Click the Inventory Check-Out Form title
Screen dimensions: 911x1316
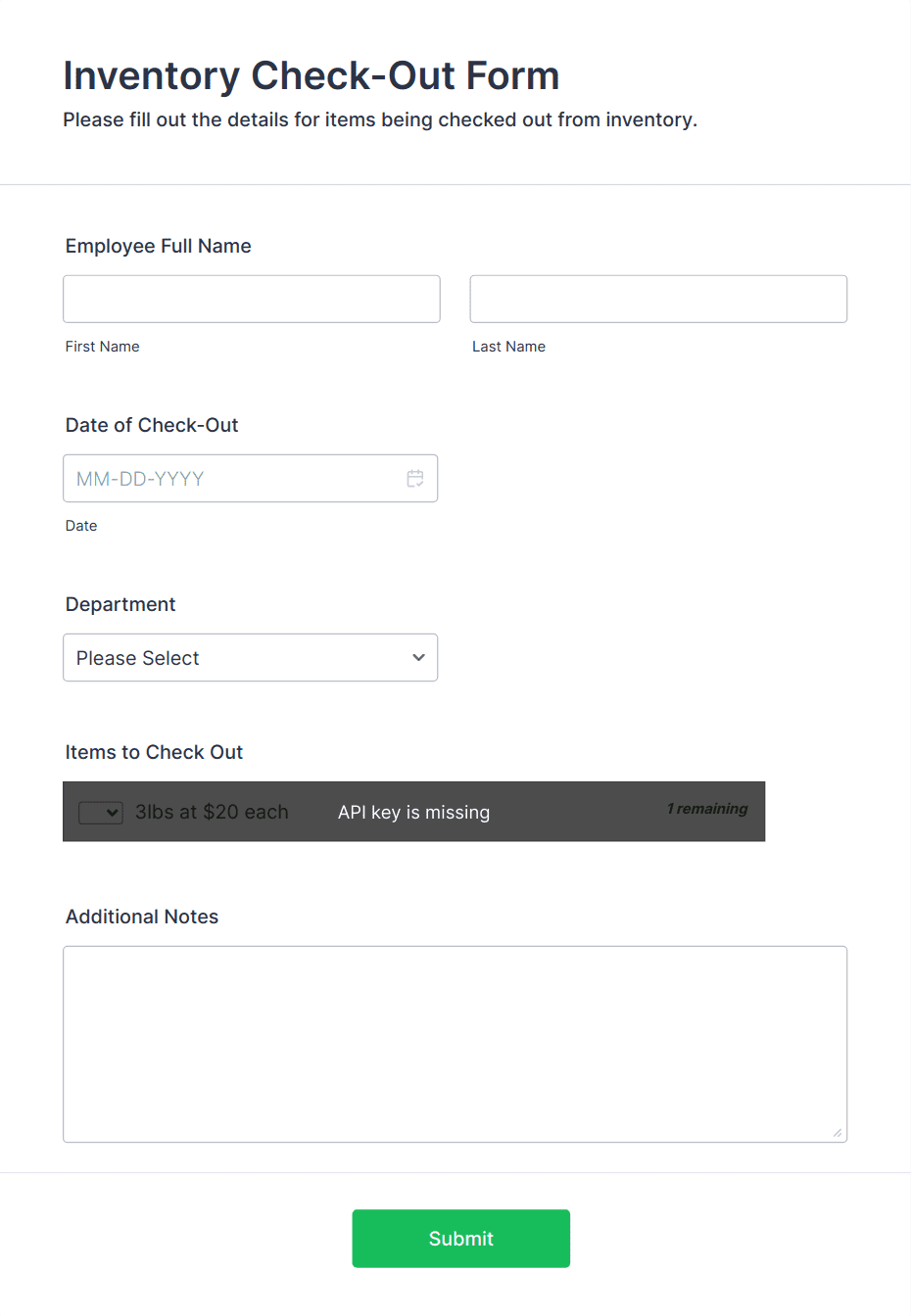click(x=311, y=75)
